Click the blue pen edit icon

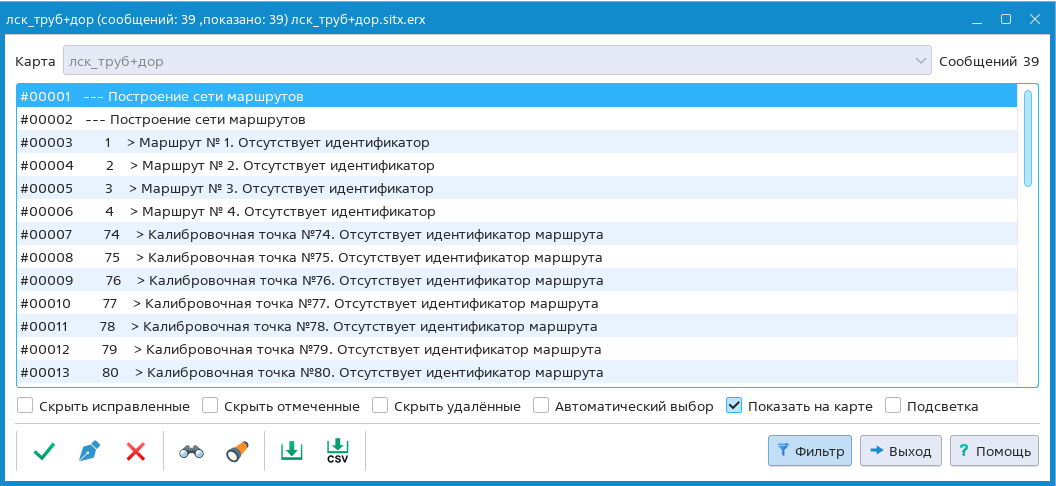90,451
